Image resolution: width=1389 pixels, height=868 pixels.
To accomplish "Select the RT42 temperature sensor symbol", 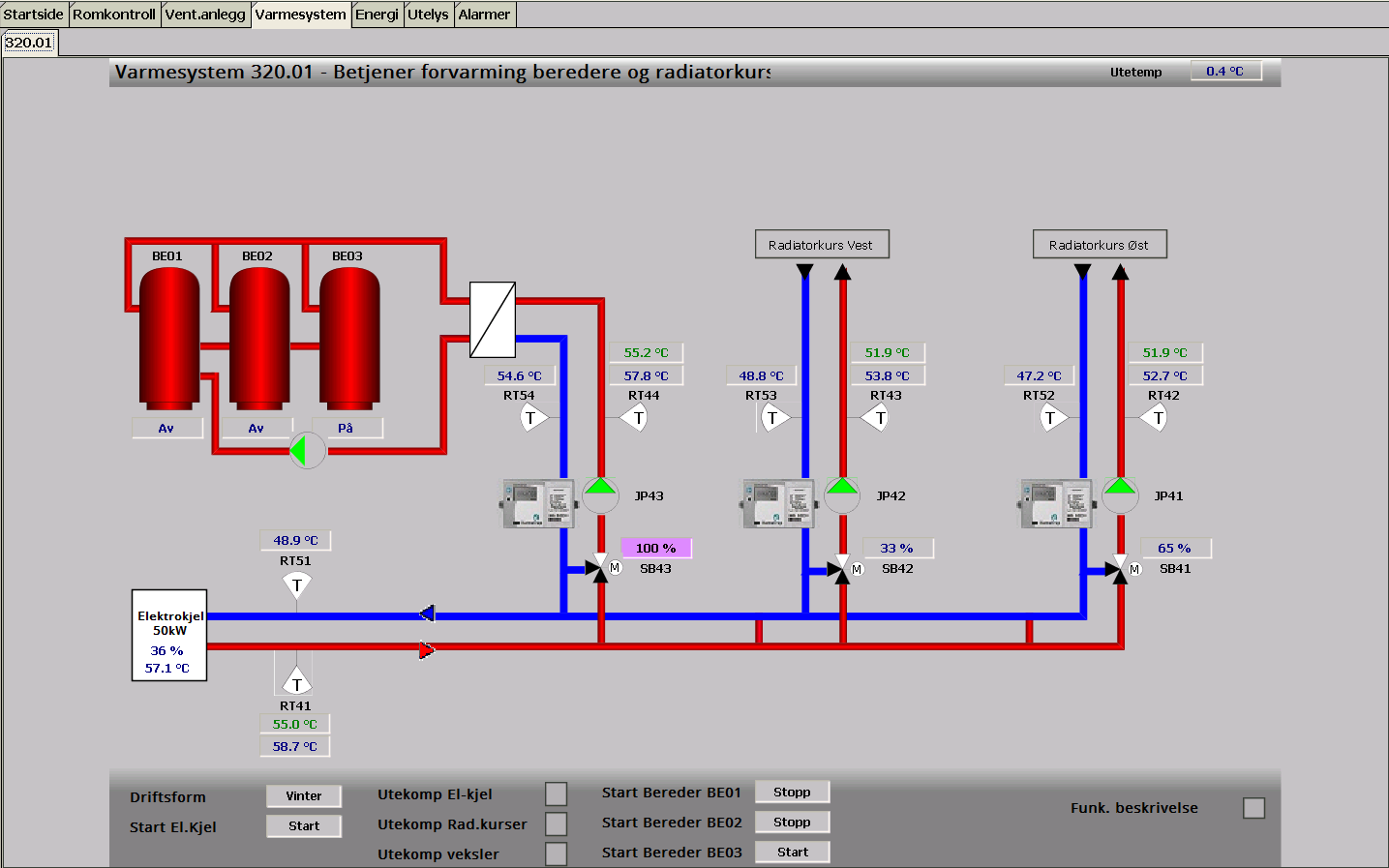I will tap(1155, 418).
